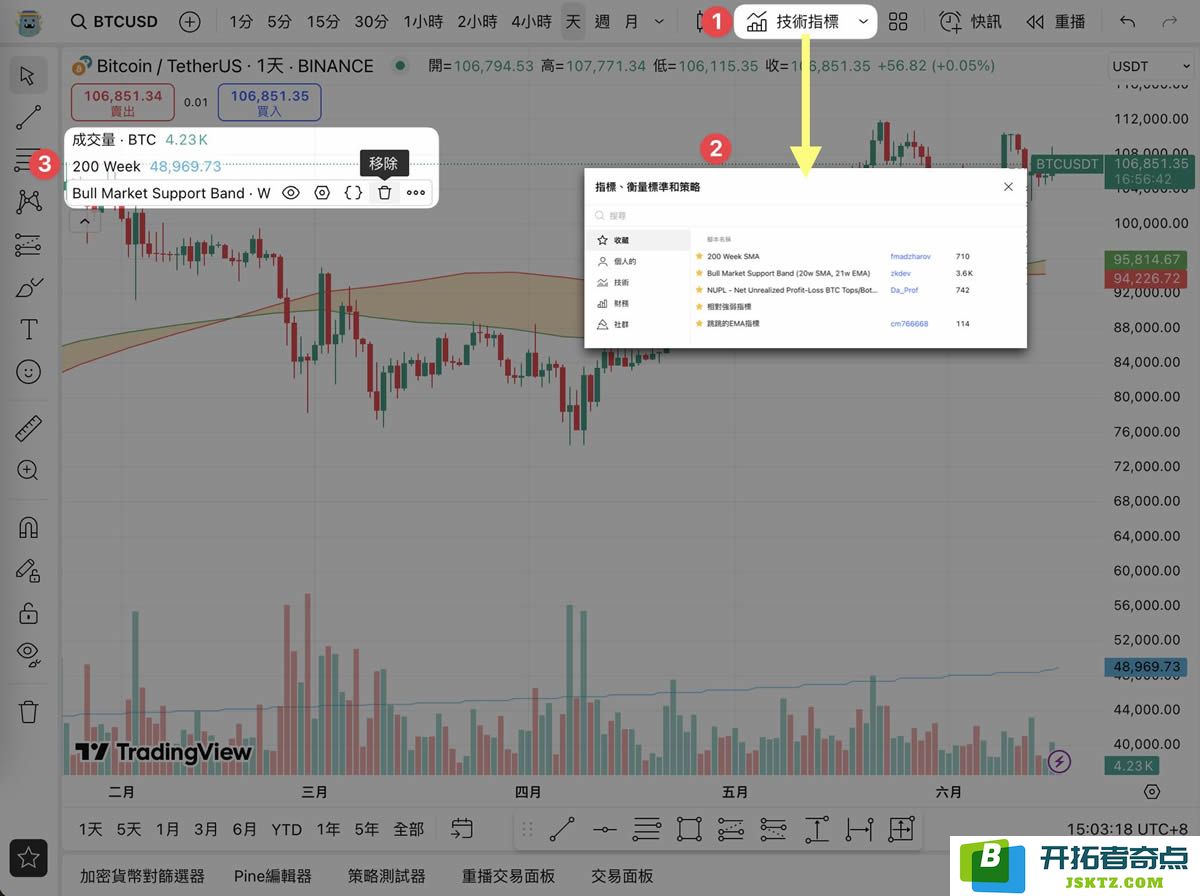Expand the timeframe dropdown arrow
This screenshot has width=1200, height=896.
pyautogui.click(x=658, y=21)
